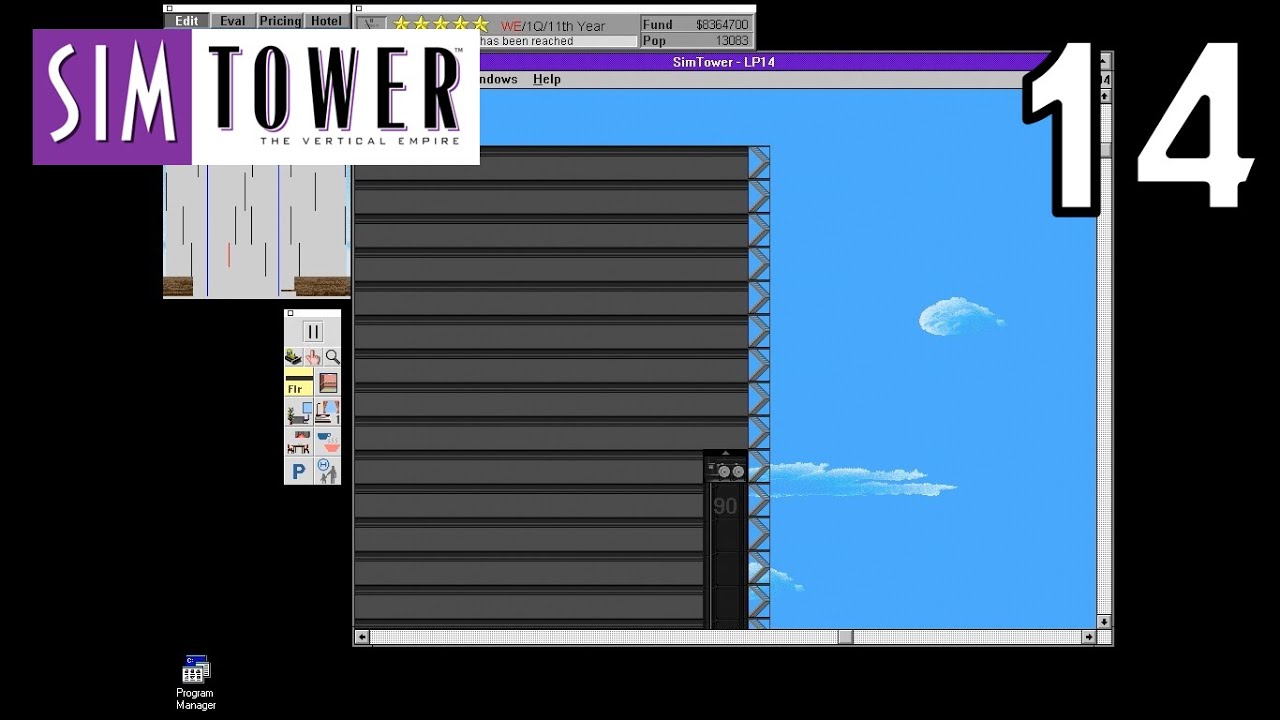Choose the services and facilities tool
This screenshot has width=1280, height=720.
pos(327,471)
